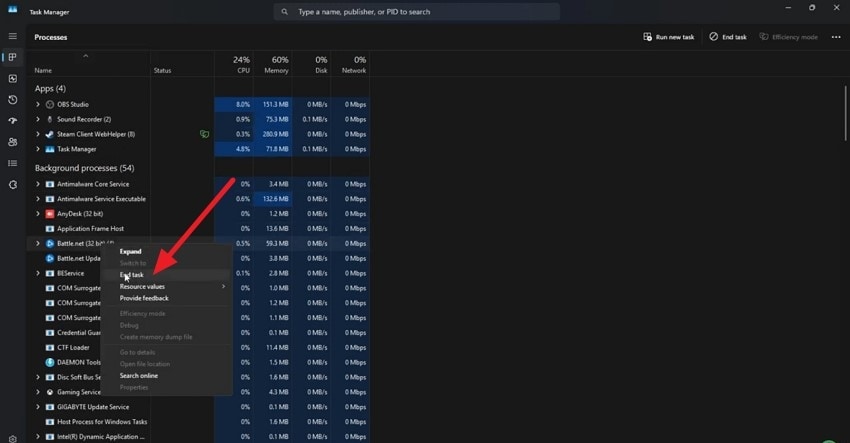Choose Provide feedback in context menu
The width and height of the screenshot is (850, 443).
point(144,298)
